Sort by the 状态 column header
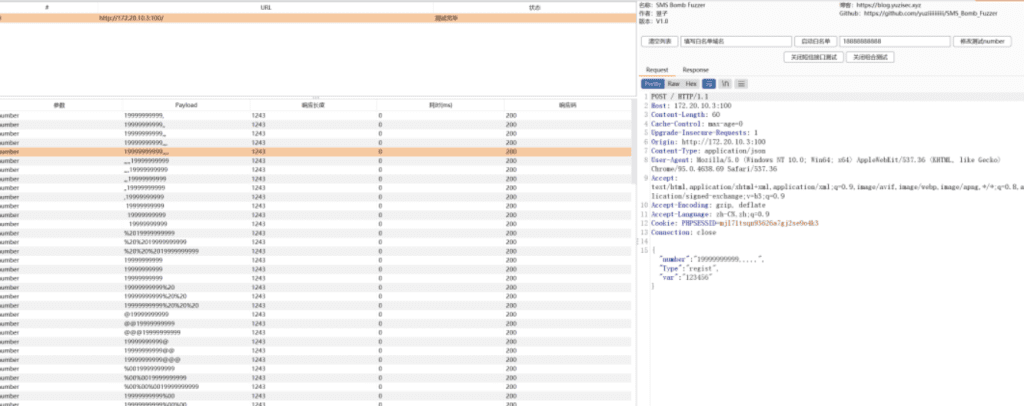The height and width of the screenshot is (406, 1024). pos(534,7)
